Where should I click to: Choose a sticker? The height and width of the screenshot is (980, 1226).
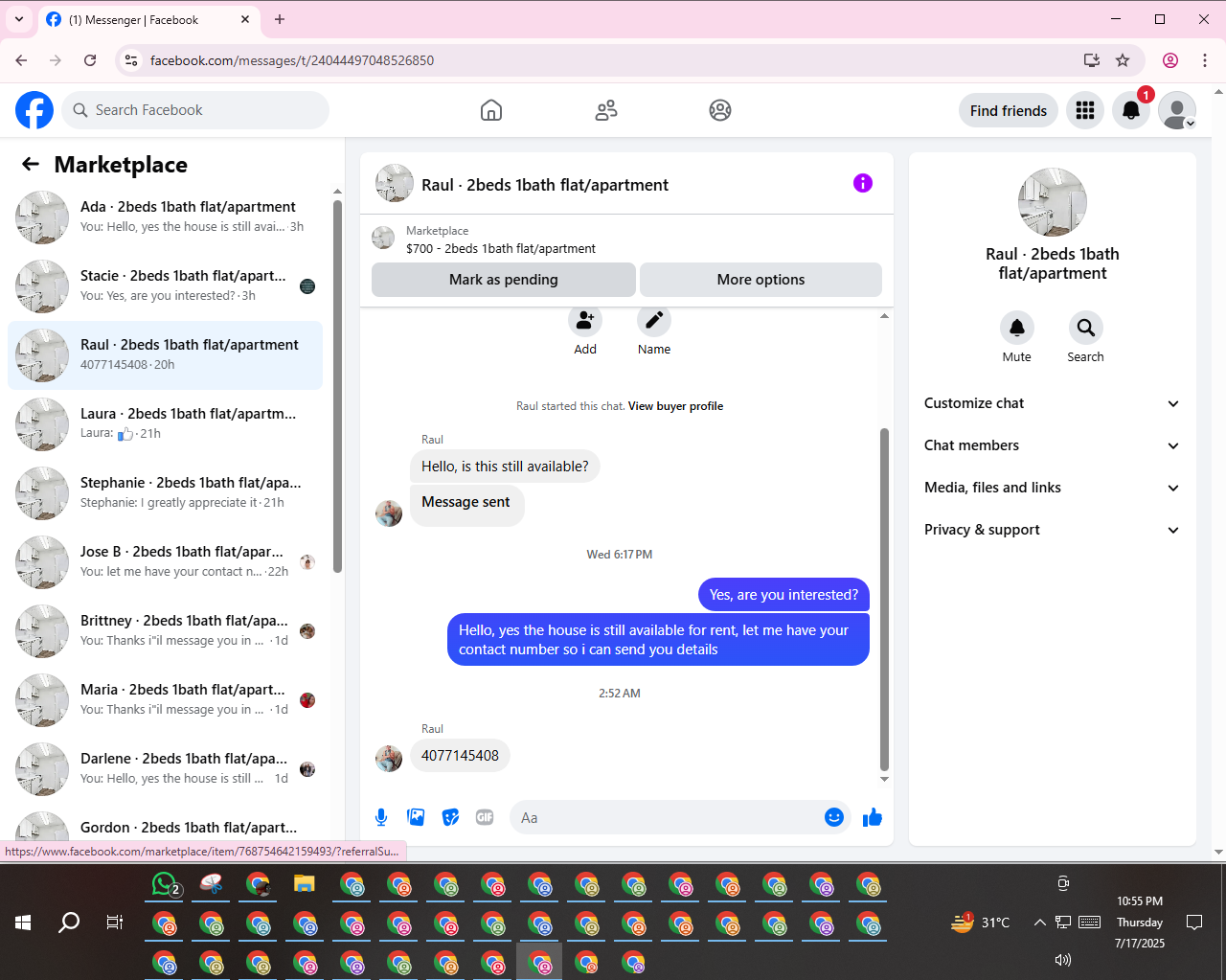tap(450, 817)
